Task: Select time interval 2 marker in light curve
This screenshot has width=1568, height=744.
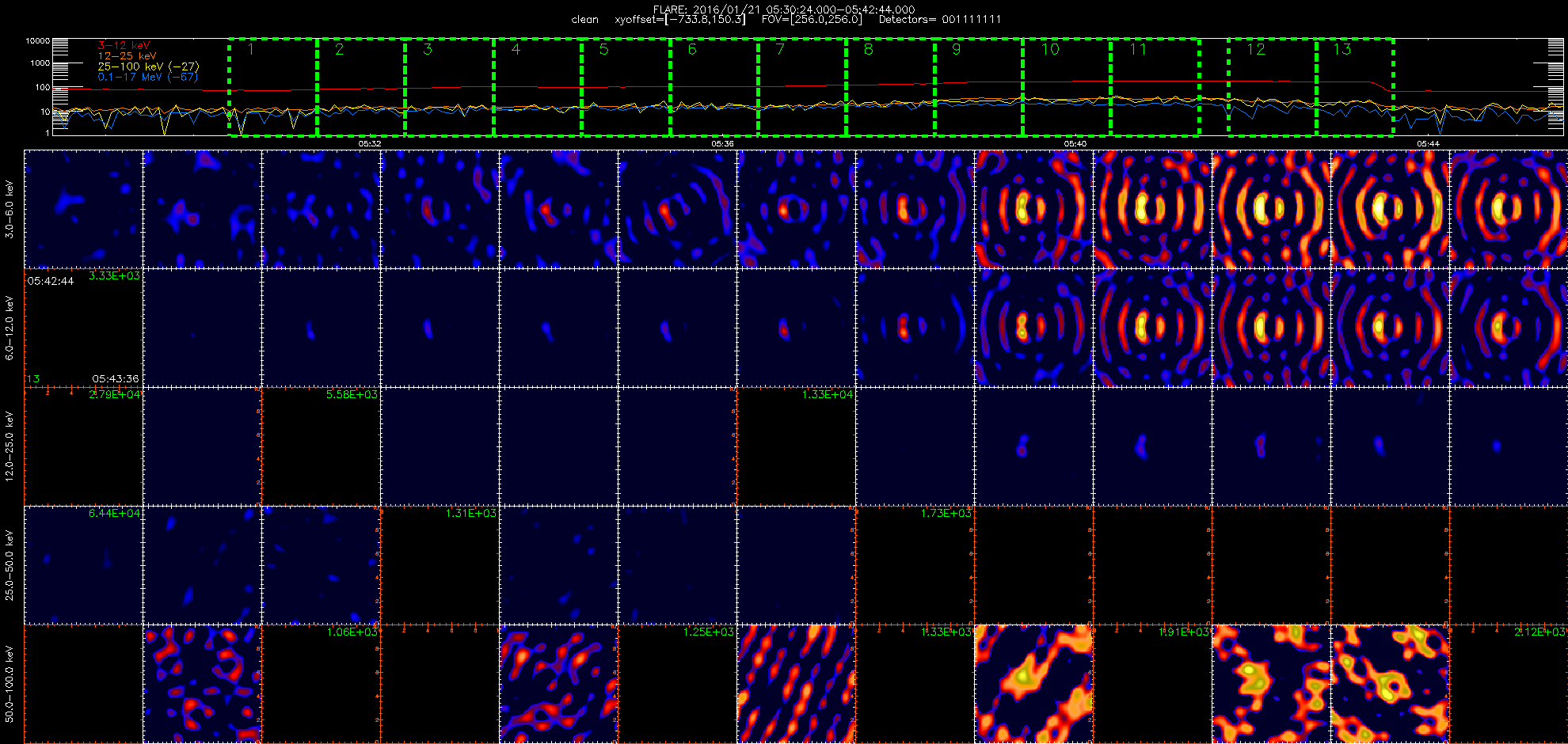Action: click(x=339, y=49)
